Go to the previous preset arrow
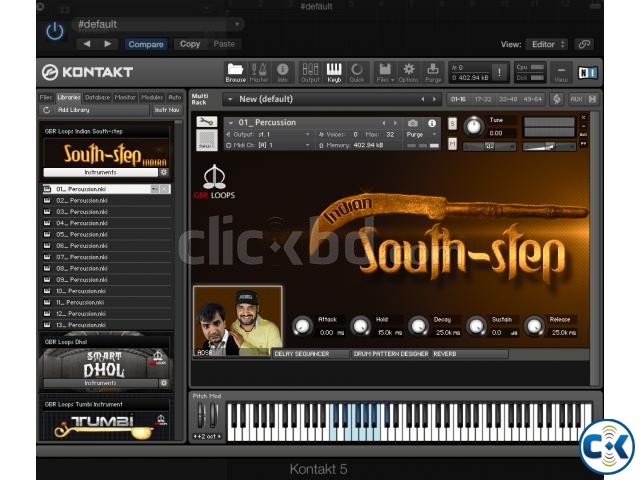The width and height of the screenshot is (640, 480). 87,44
